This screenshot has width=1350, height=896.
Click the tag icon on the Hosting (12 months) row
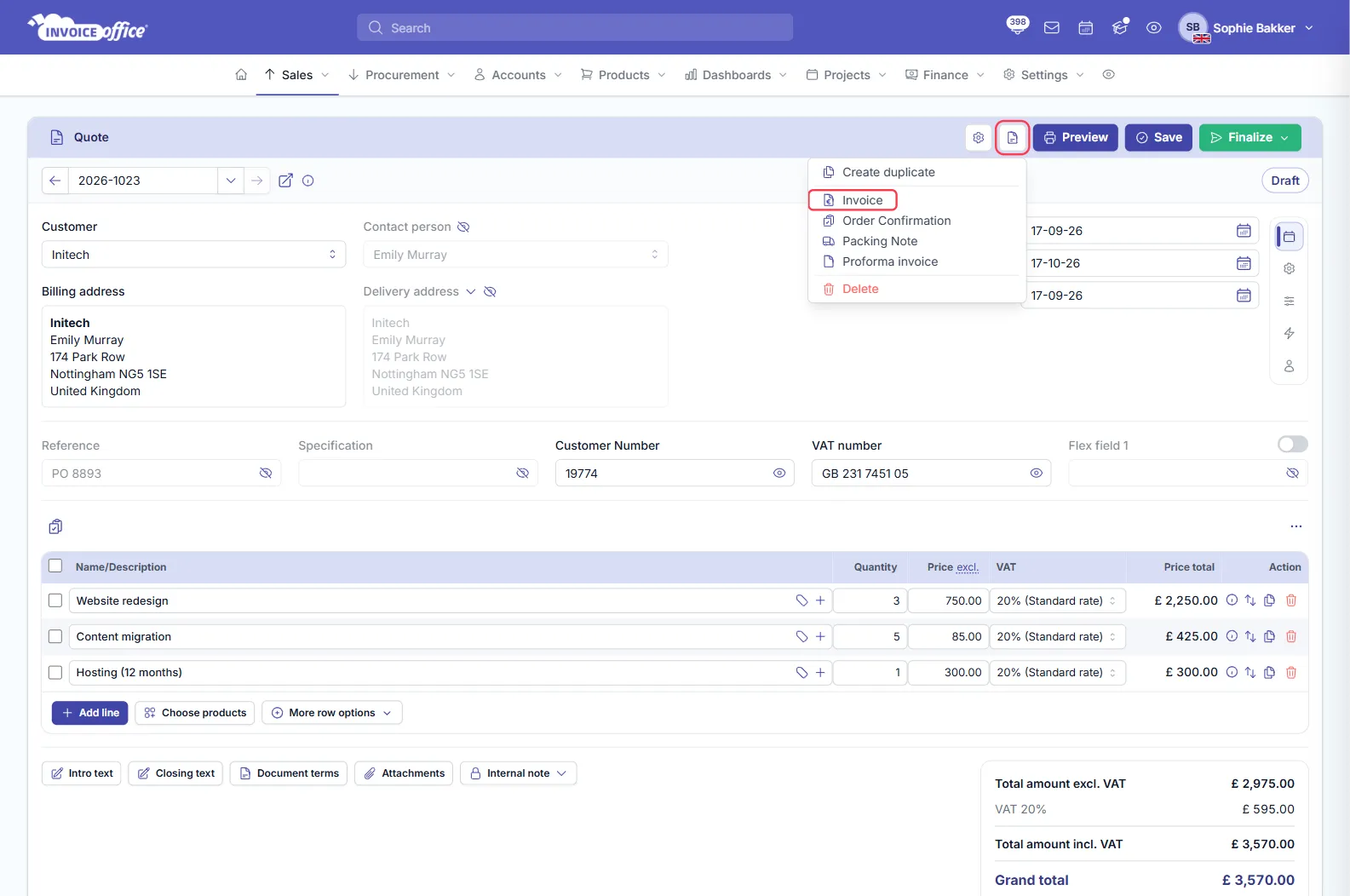pos(801,672)
